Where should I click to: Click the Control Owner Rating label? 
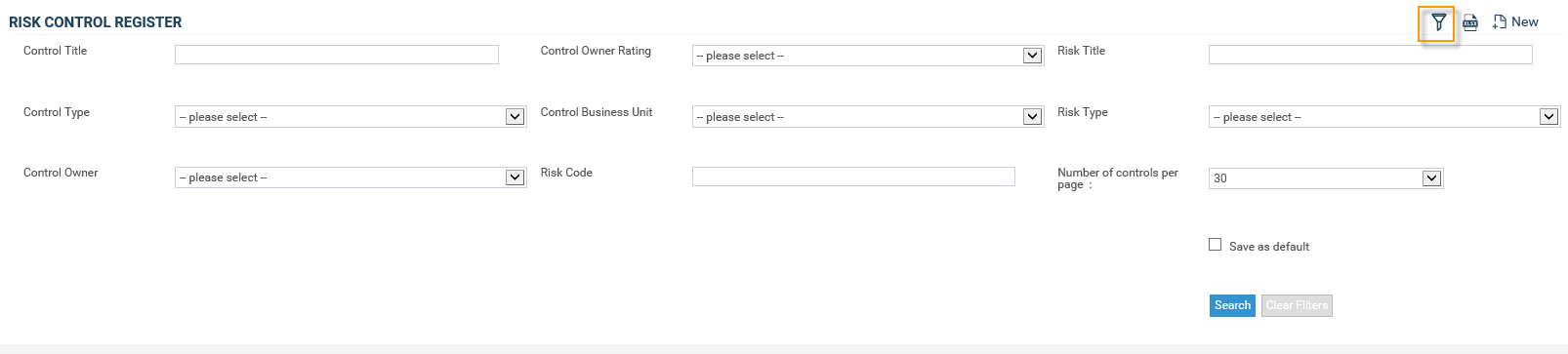pyautogui.click(x=596, y=51)
